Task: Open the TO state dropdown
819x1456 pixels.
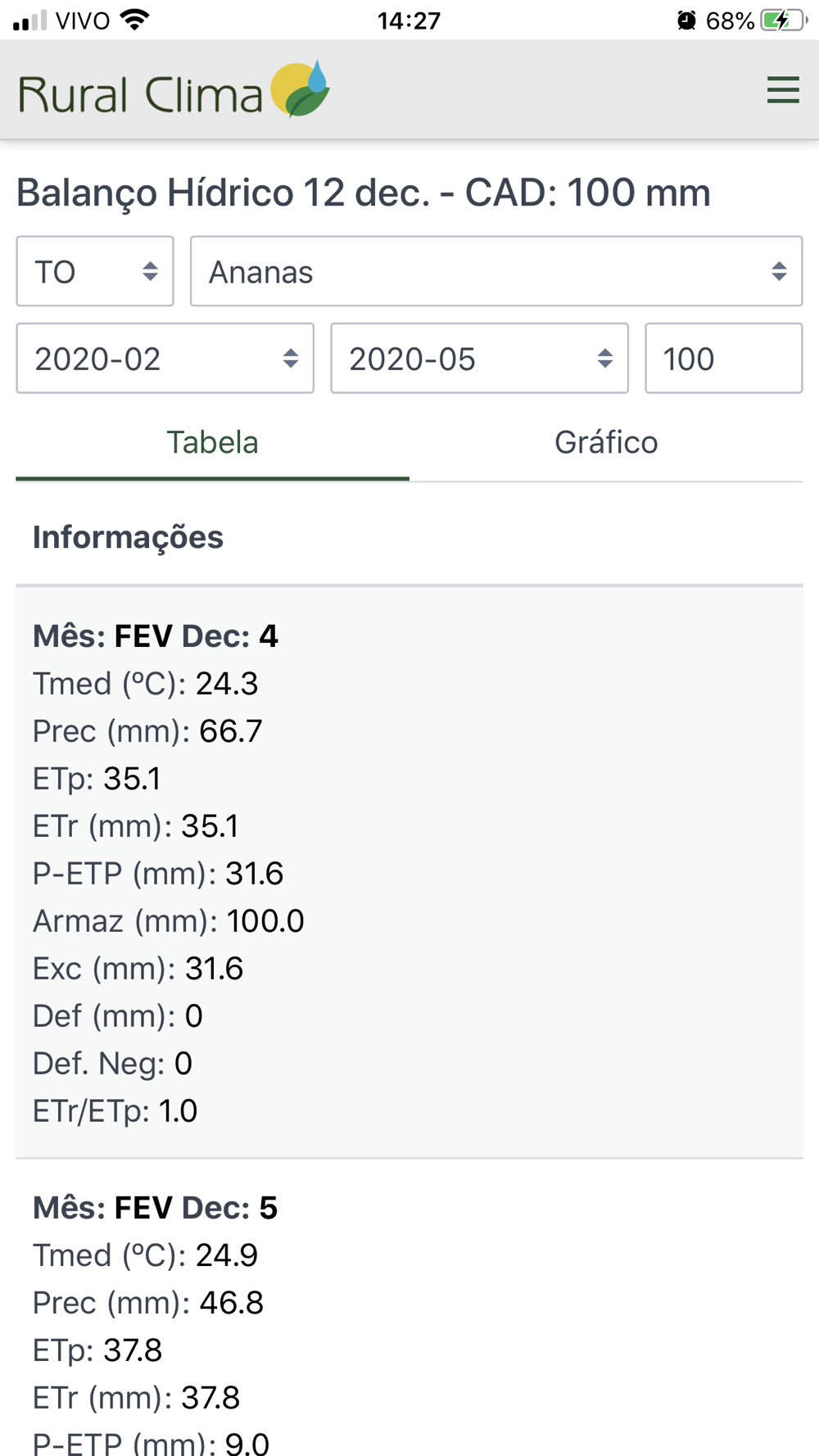Action: (95, 271)
